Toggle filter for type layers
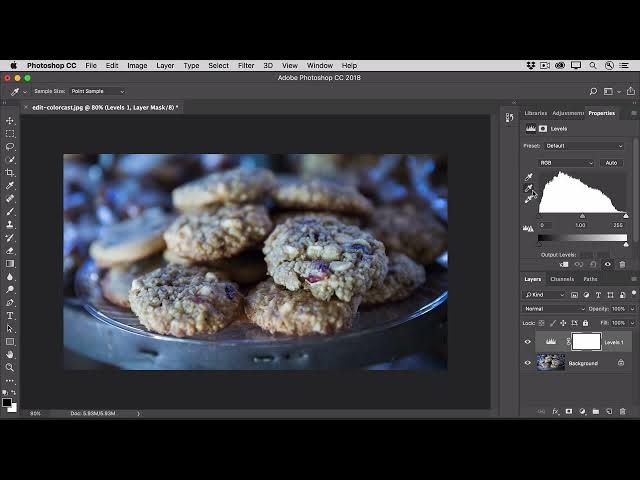Image resolution: width=640 pixels, height=480 pixels. (598, 295)
